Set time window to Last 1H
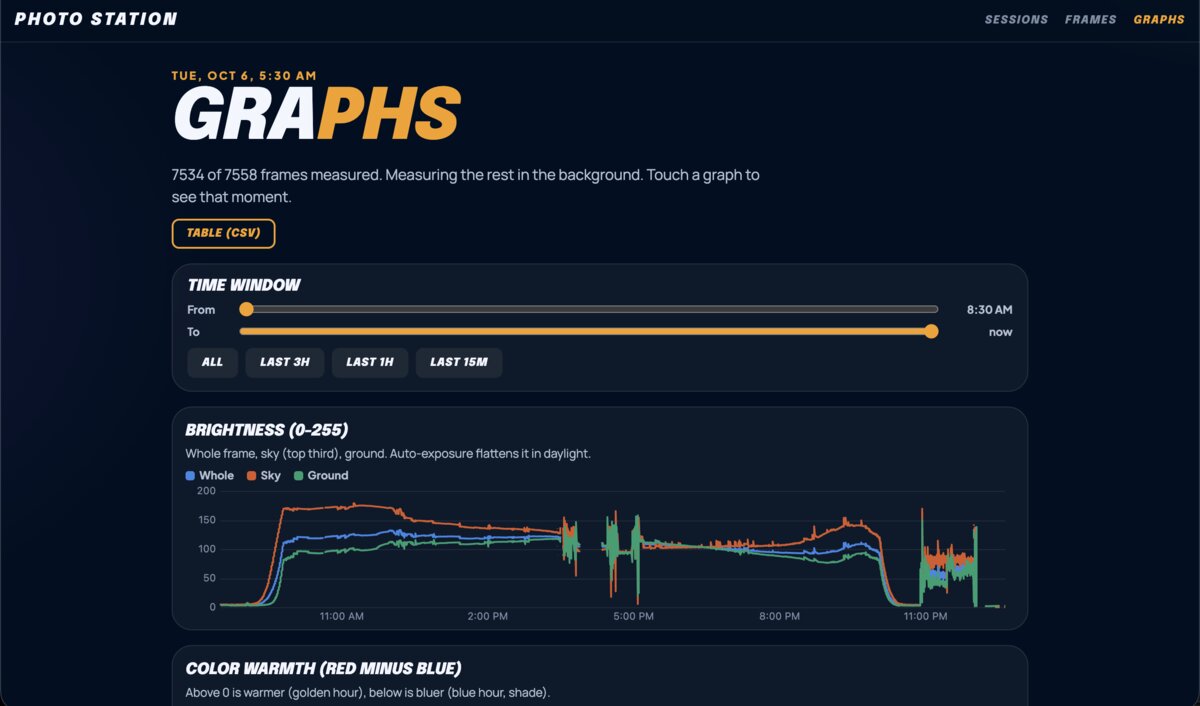 pos(370,362)
